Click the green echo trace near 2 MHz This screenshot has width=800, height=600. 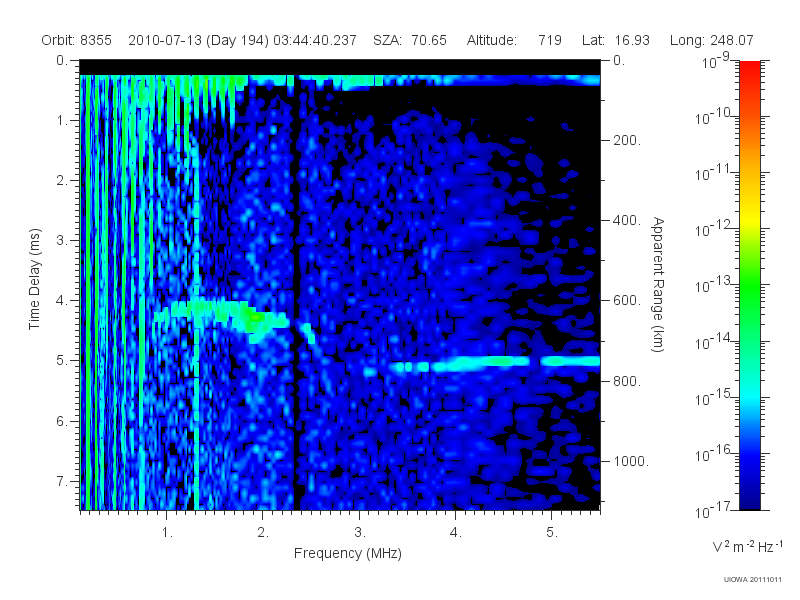(x=255, y=318)
